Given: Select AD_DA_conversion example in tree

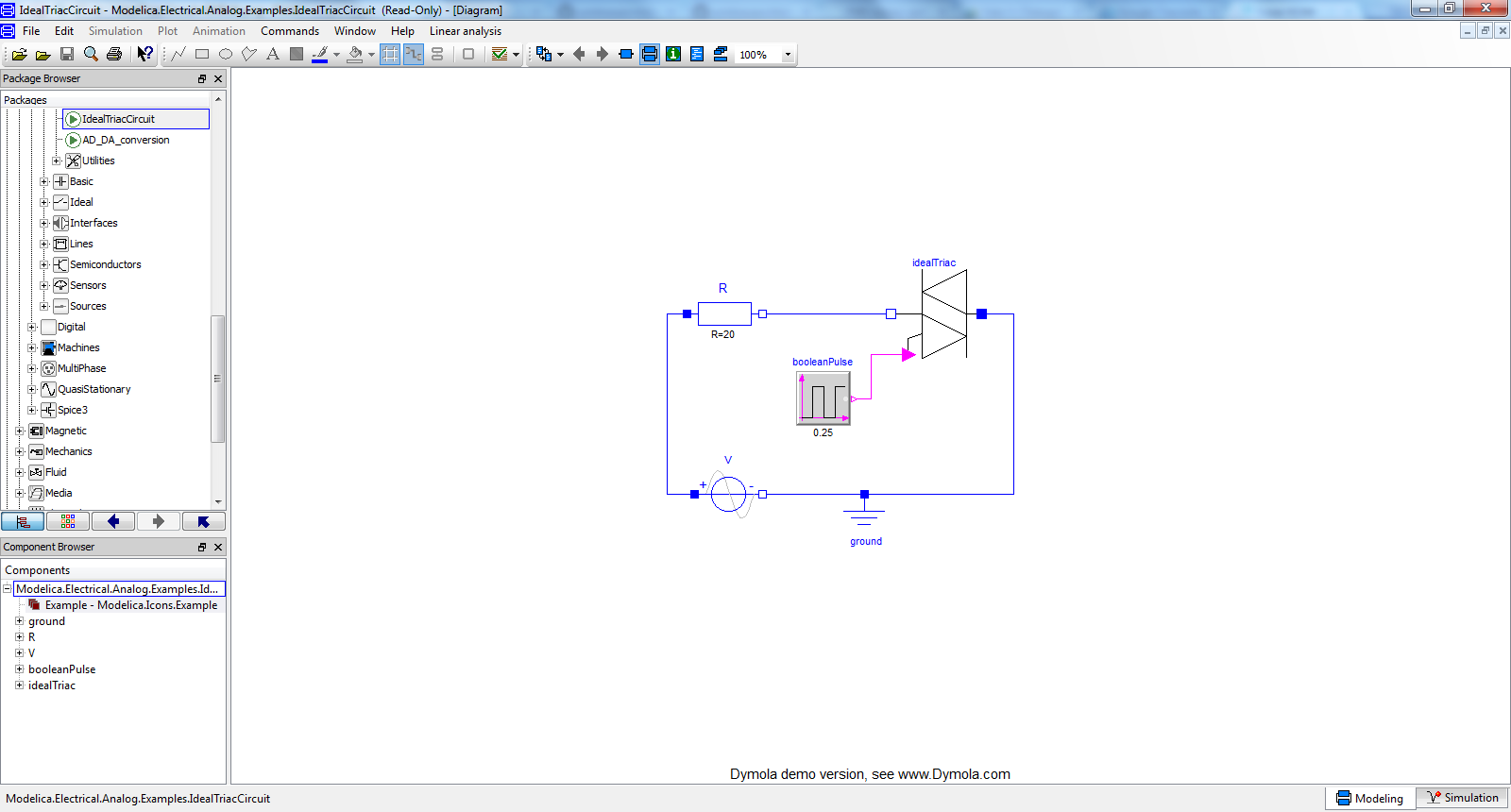Looking at the screenshot, I should pos(126,140).
